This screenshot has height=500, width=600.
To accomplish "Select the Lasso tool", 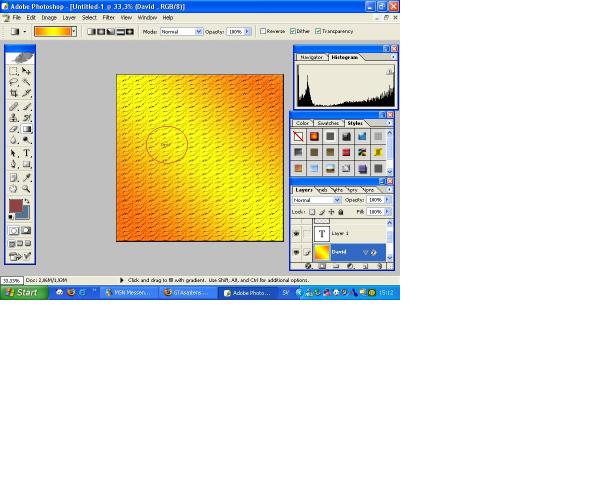I will [x=14, y=82].
